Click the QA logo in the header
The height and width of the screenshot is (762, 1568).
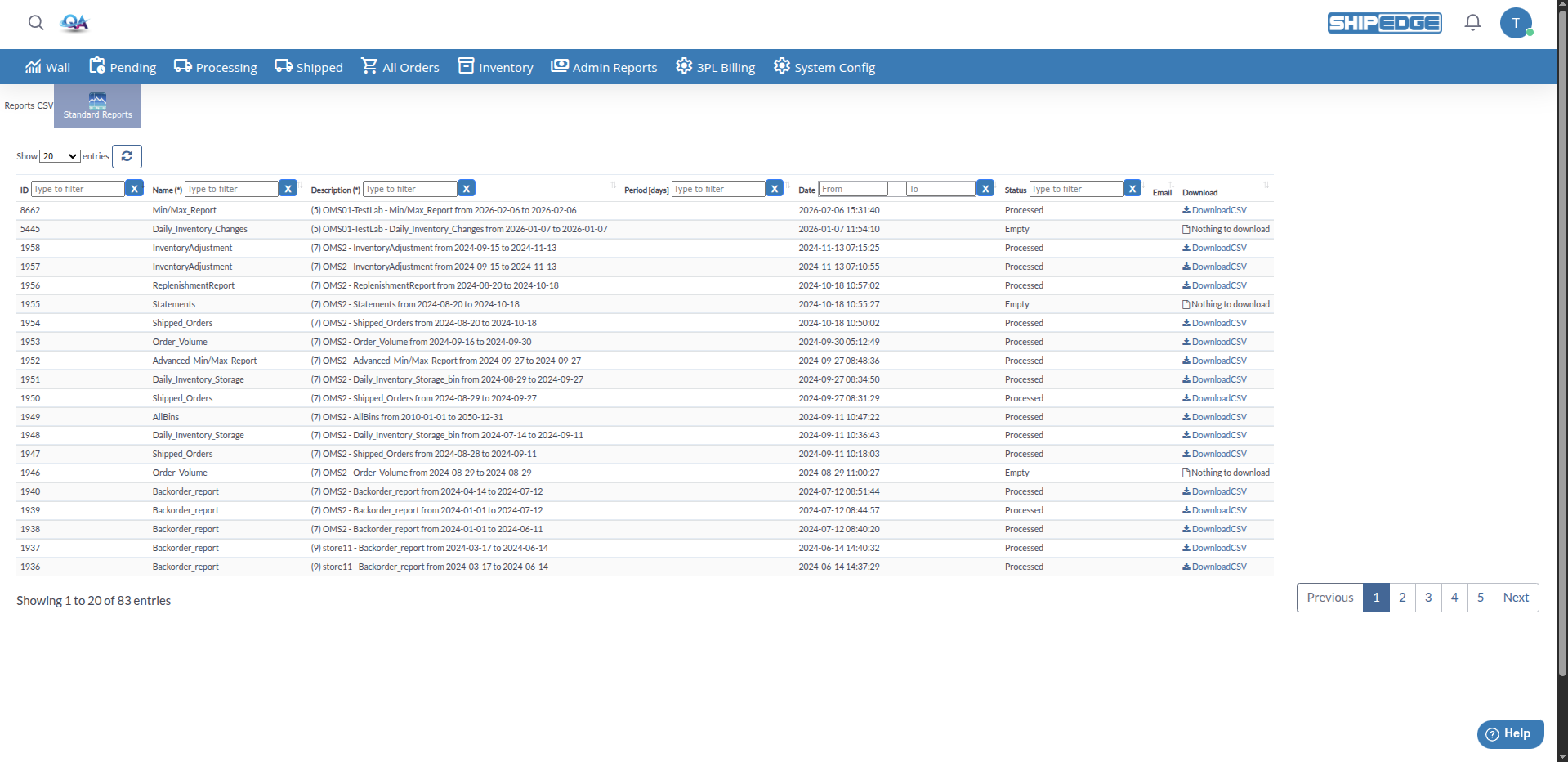[x=74, y=24]
